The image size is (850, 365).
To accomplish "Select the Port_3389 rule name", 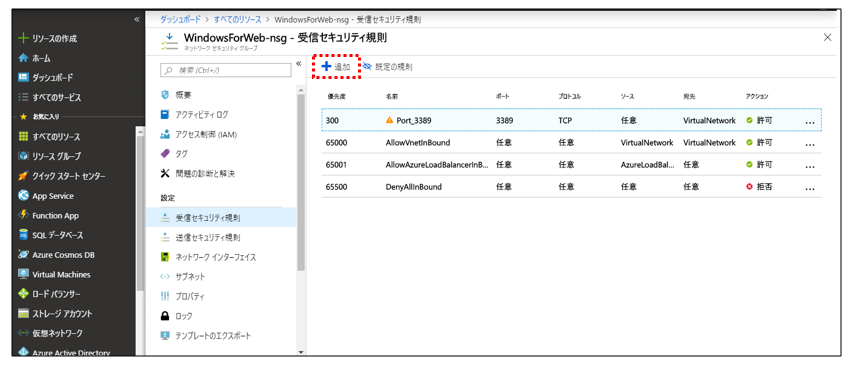I will [x=414, y=120].
